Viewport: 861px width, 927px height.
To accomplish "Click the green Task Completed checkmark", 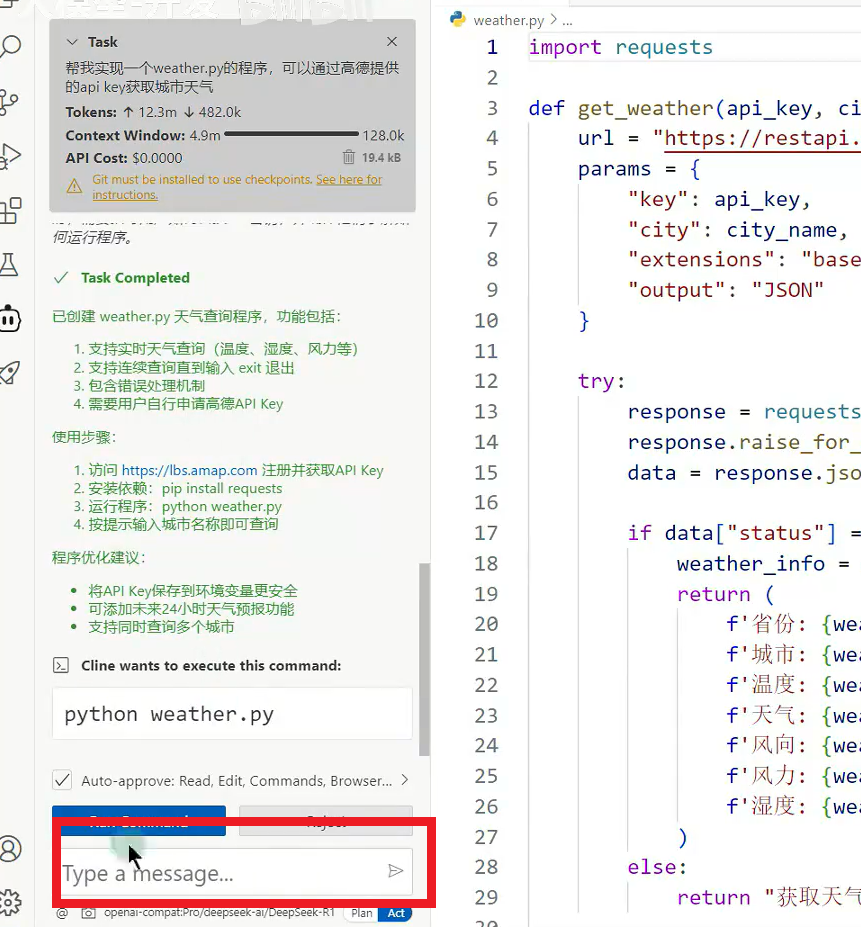I will tap(61, 277).
